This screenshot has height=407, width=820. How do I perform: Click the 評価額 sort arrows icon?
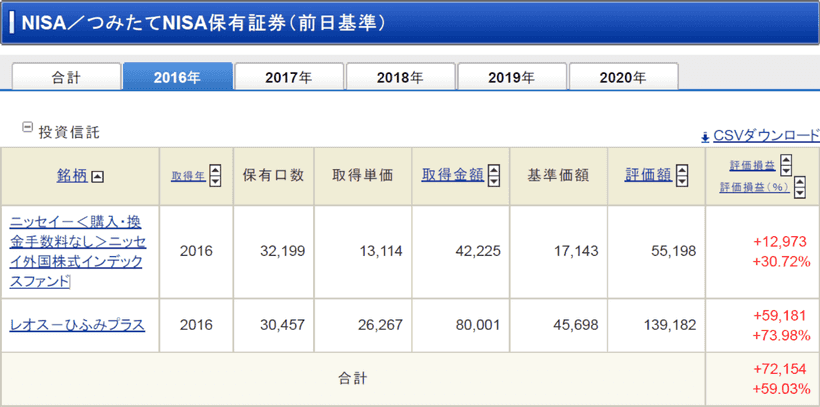682,176
